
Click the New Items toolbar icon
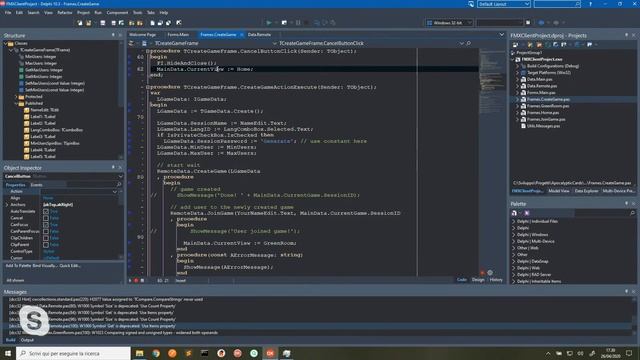coord(80,23)
